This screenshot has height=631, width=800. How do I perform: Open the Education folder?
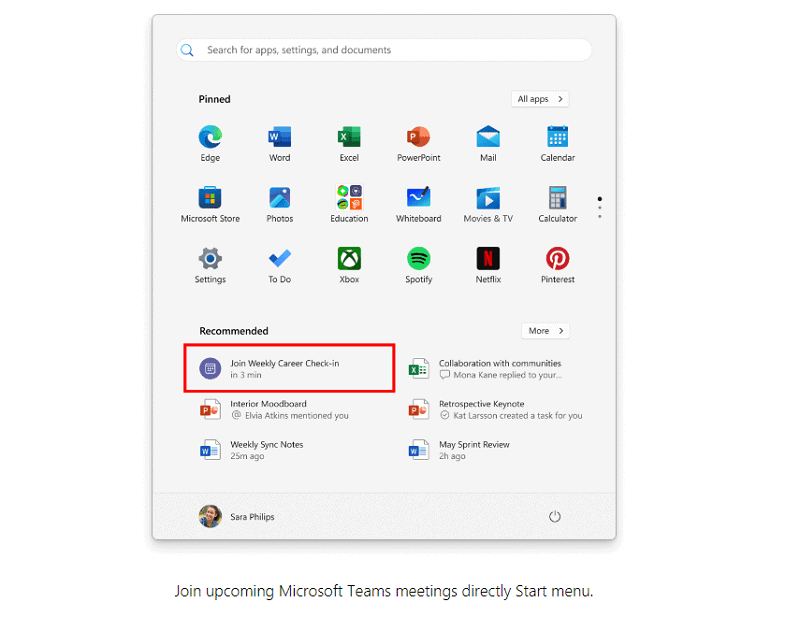point(349,204)
